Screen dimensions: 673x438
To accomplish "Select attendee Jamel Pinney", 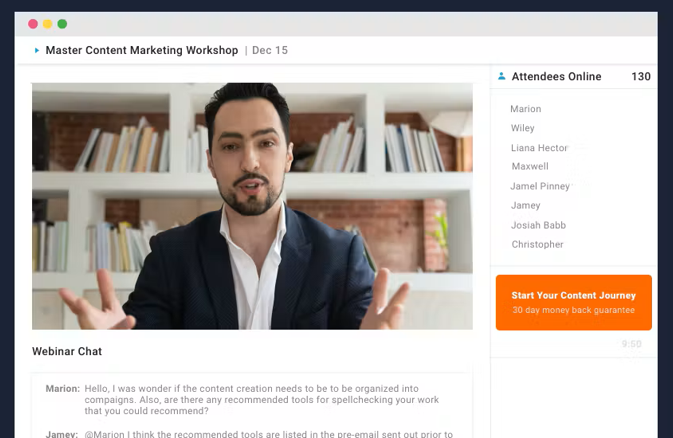I will (x=540, y=186).
